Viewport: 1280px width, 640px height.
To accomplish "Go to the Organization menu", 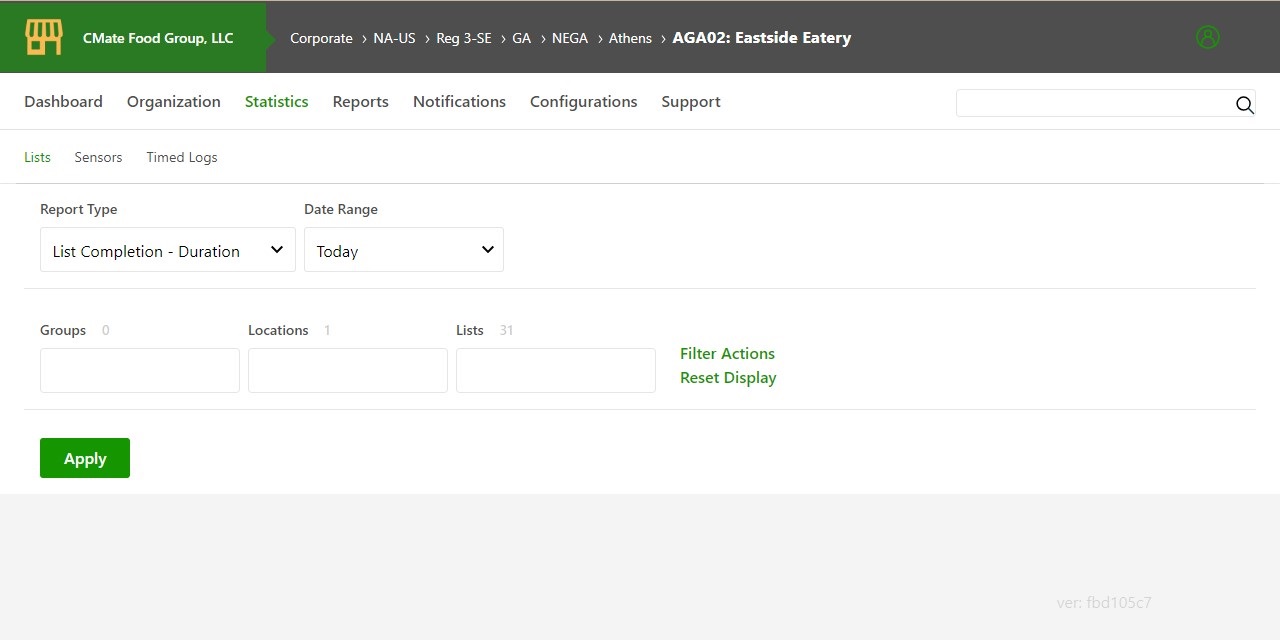I will click(x=173, y=102).
